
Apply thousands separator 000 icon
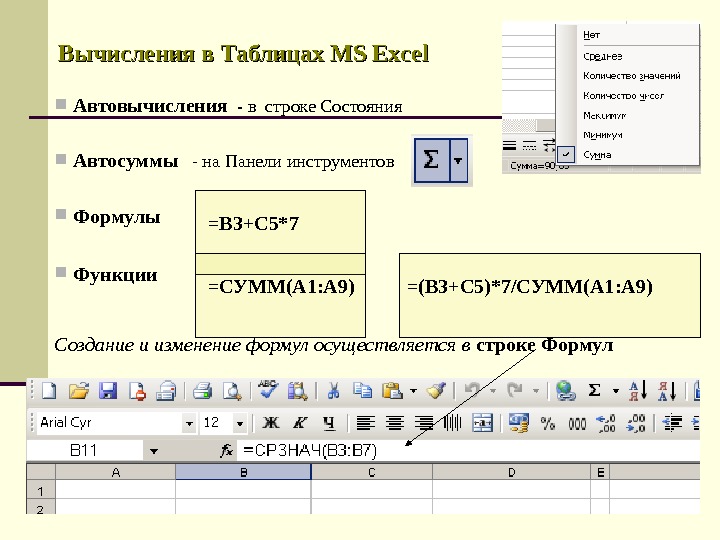tap(577, 423)
